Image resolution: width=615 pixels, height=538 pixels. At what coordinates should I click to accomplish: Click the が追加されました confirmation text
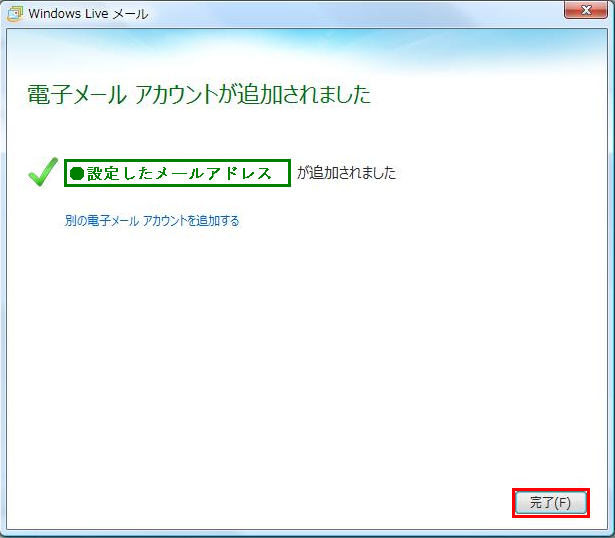click(346, 173)
